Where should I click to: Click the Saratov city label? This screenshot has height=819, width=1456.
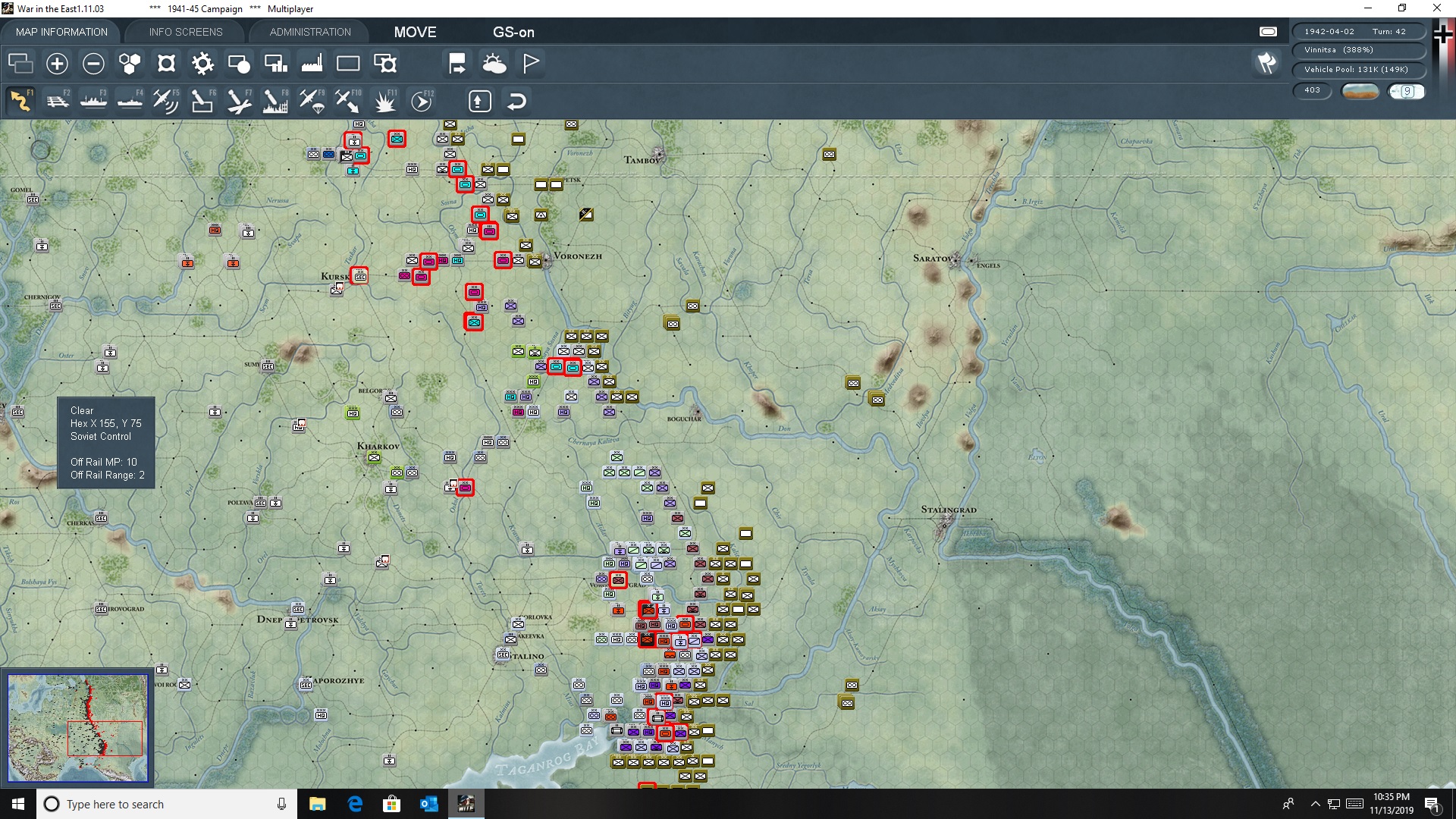click(x=932, y=259)
